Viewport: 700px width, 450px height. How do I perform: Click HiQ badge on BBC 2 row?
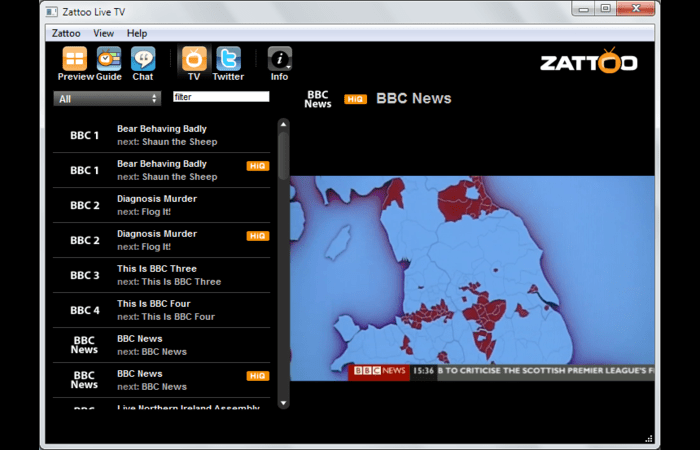258,236
